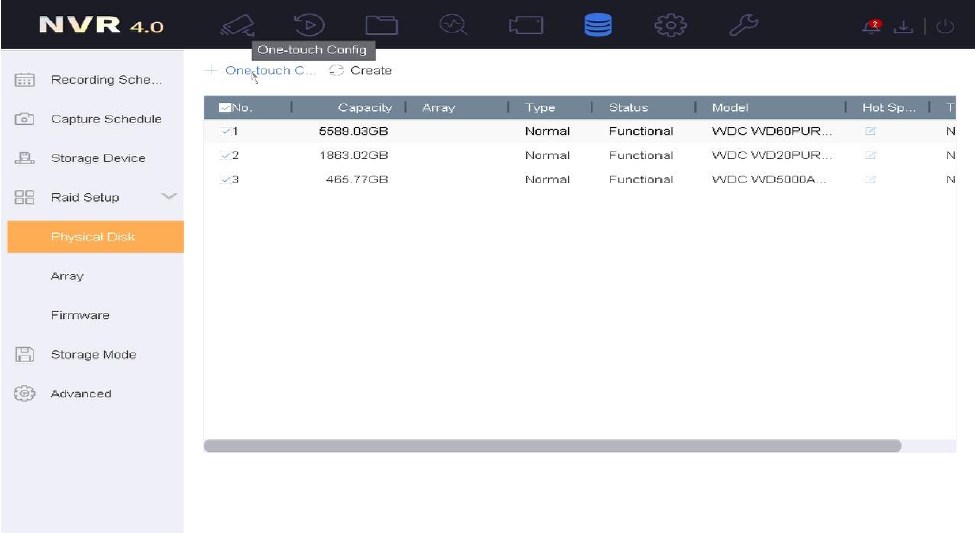Edit hot spare for disk 1
Viewport: 975px width, 533px height.
[869, 131]
